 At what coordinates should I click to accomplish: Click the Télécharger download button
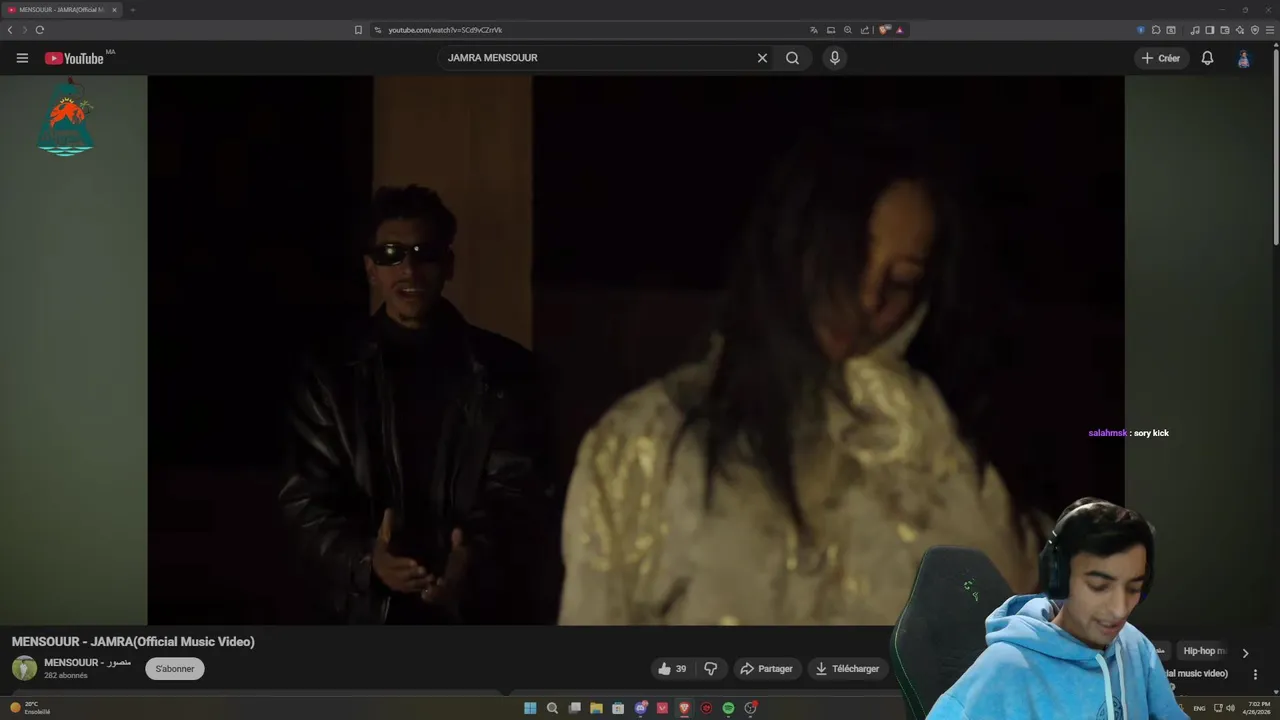[847, 669]
